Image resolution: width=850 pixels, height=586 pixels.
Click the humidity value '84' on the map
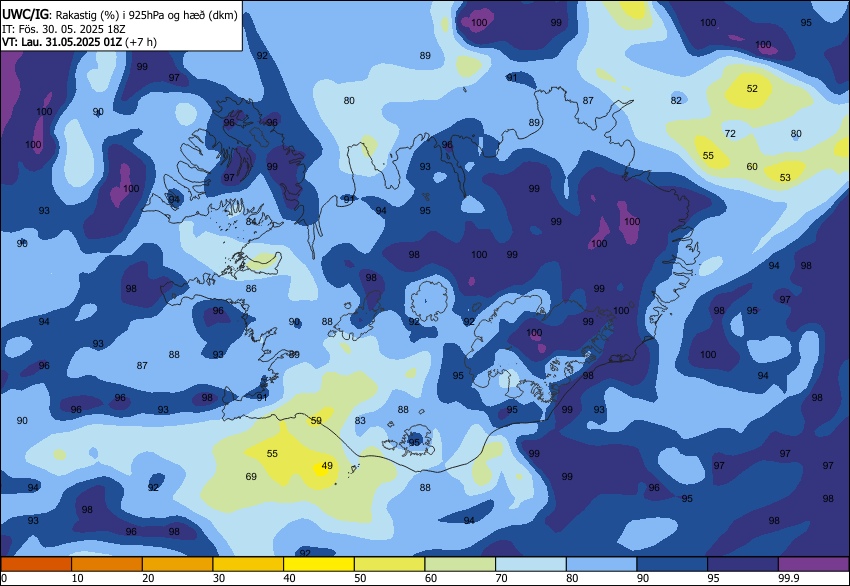[251, 221]
